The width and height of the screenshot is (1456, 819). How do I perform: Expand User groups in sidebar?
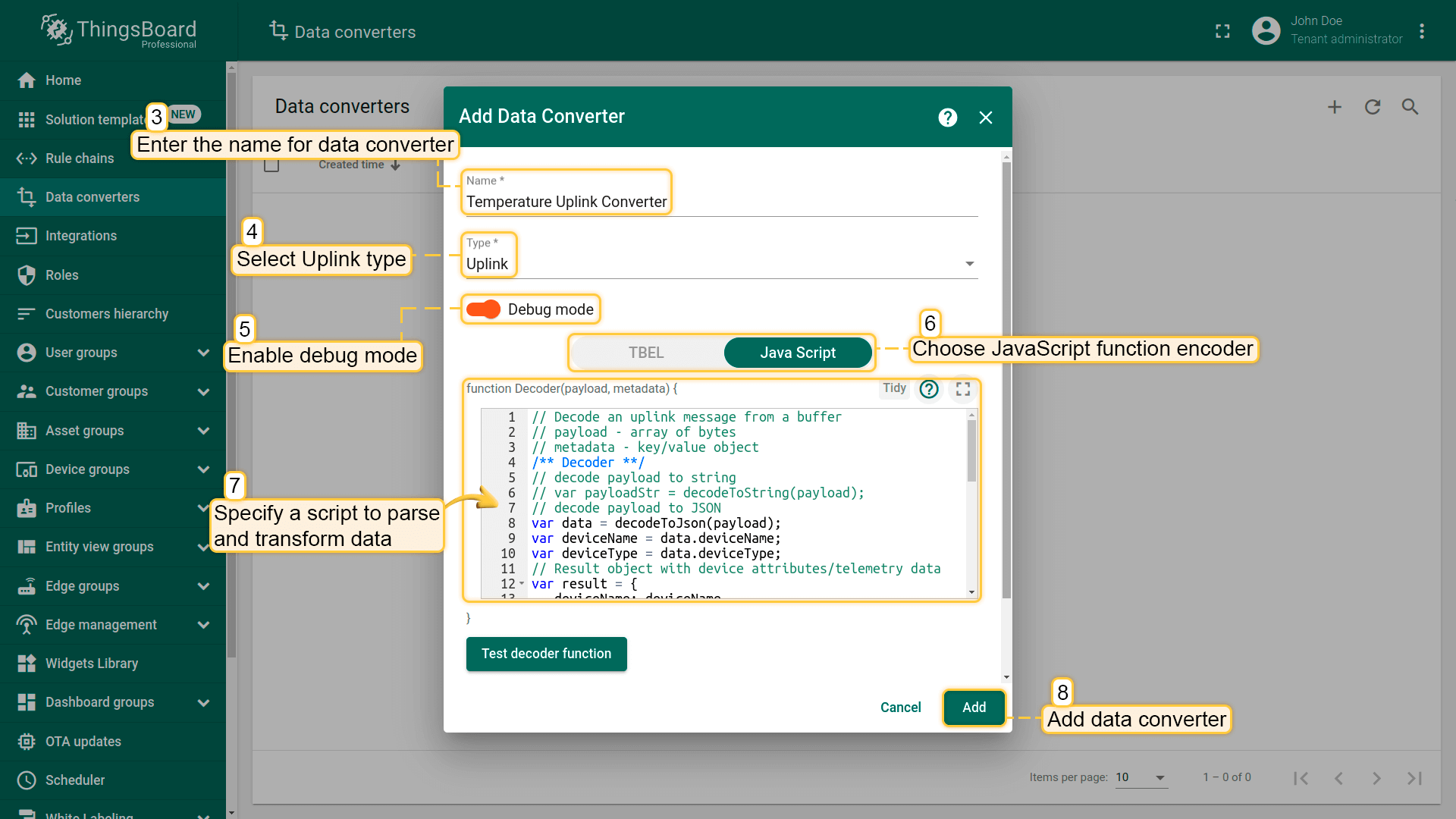click(x=203, y=353)
